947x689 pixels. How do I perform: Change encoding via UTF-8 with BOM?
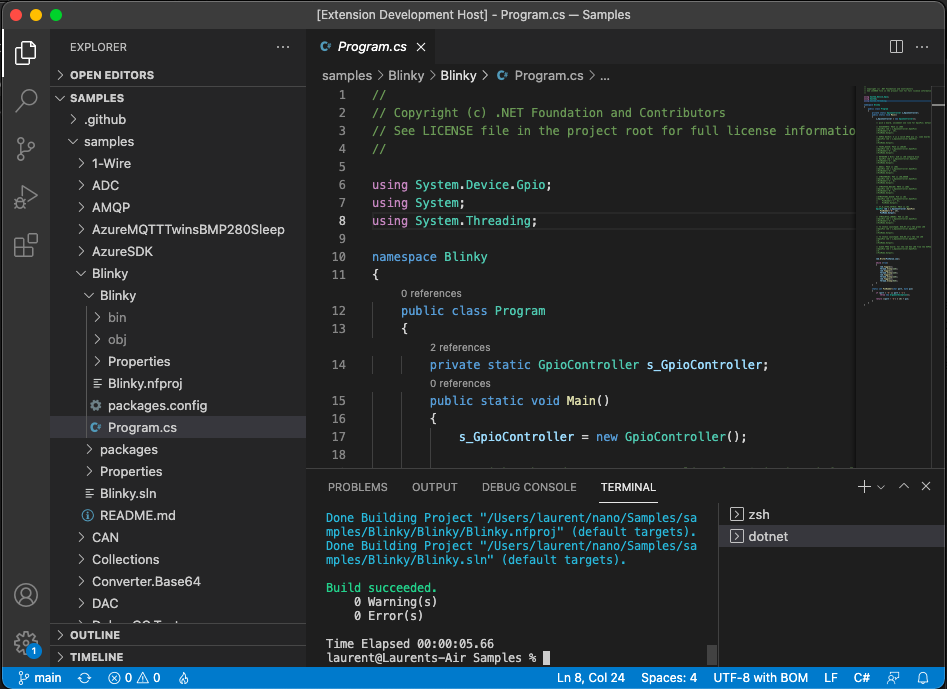760,678
